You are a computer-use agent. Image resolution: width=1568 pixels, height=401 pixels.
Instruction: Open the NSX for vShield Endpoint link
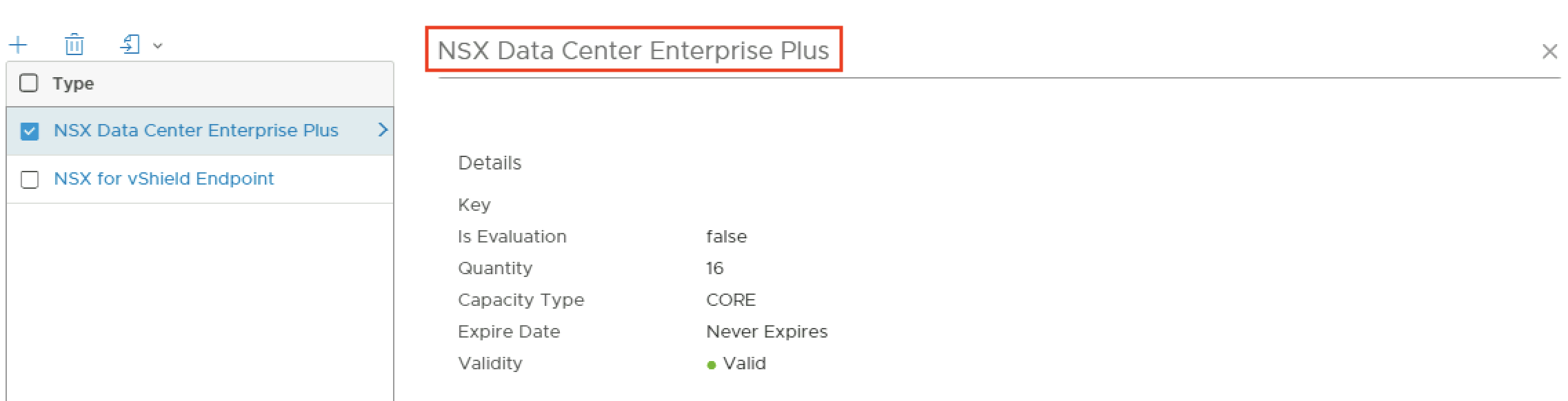[163, 179]
